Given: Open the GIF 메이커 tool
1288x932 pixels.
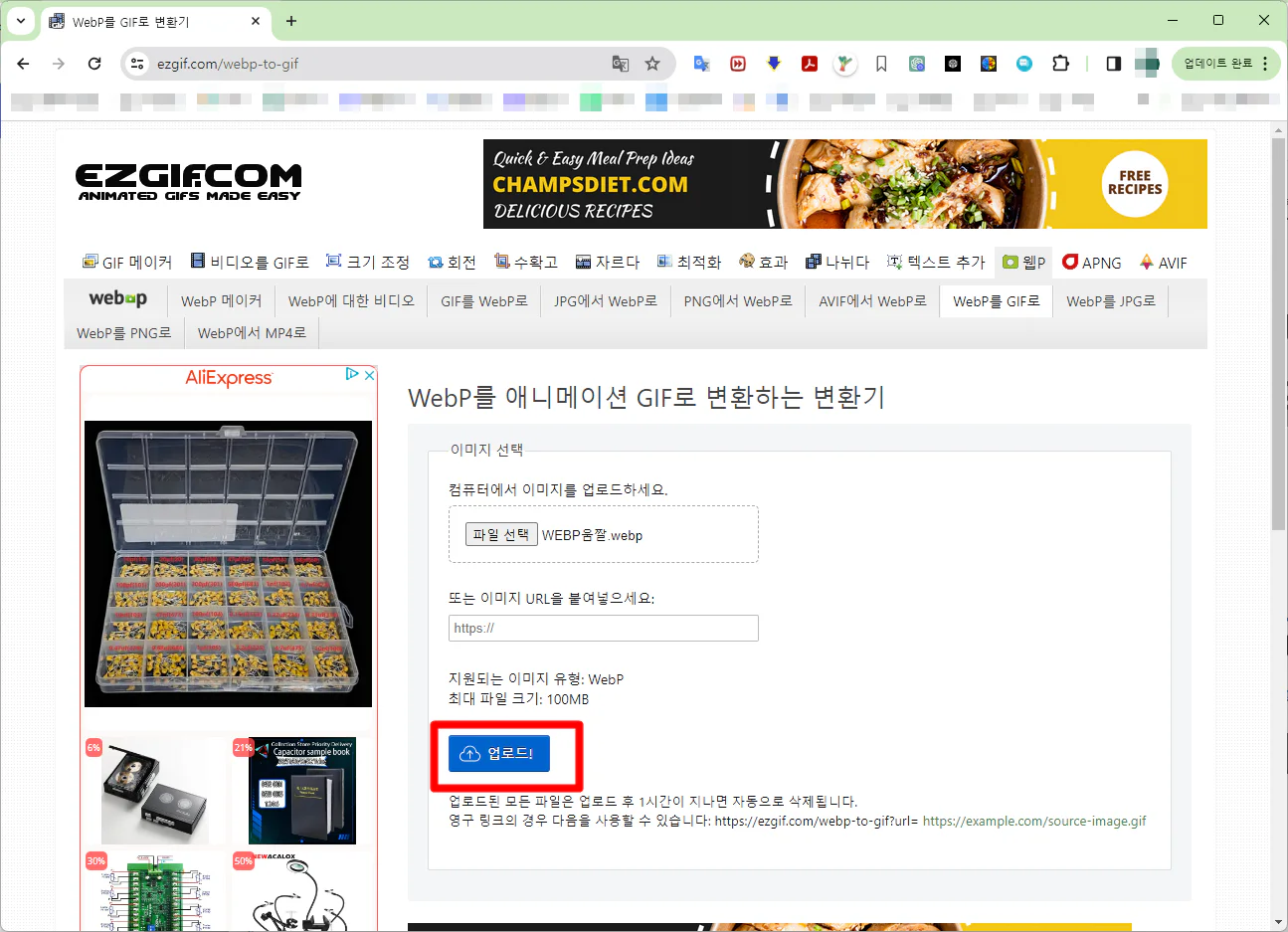Looking at the screenshot, I should [126, 263].
